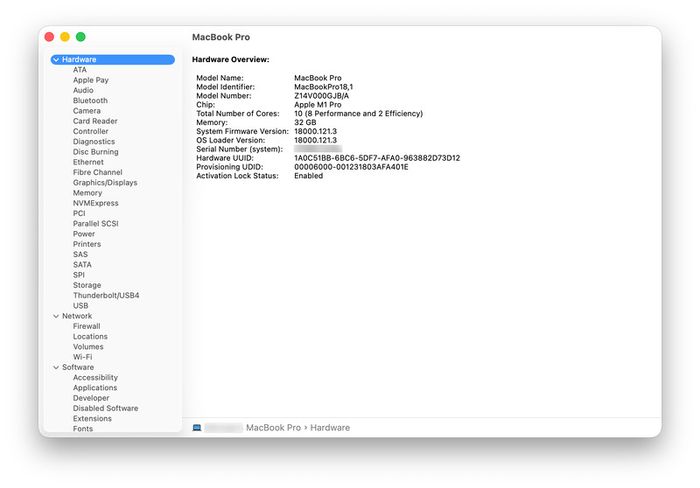The image size is (700, 488).
Task: Click the Hardware Overview heading
Action: [230, 59]
